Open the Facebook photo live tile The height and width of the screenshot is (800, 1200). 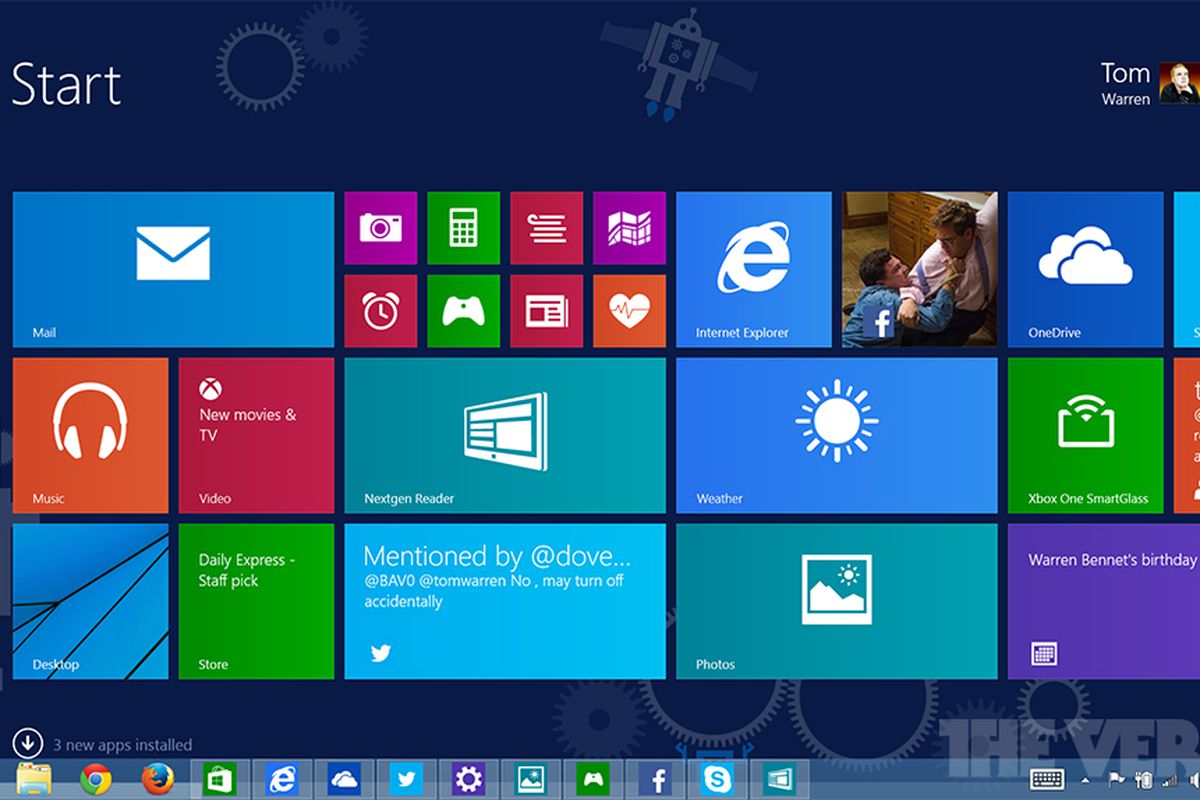919,269
